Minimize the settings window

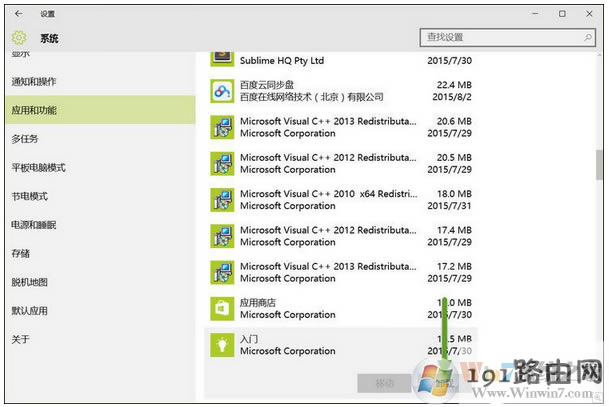pyautogui.click(x=535, y=14)
